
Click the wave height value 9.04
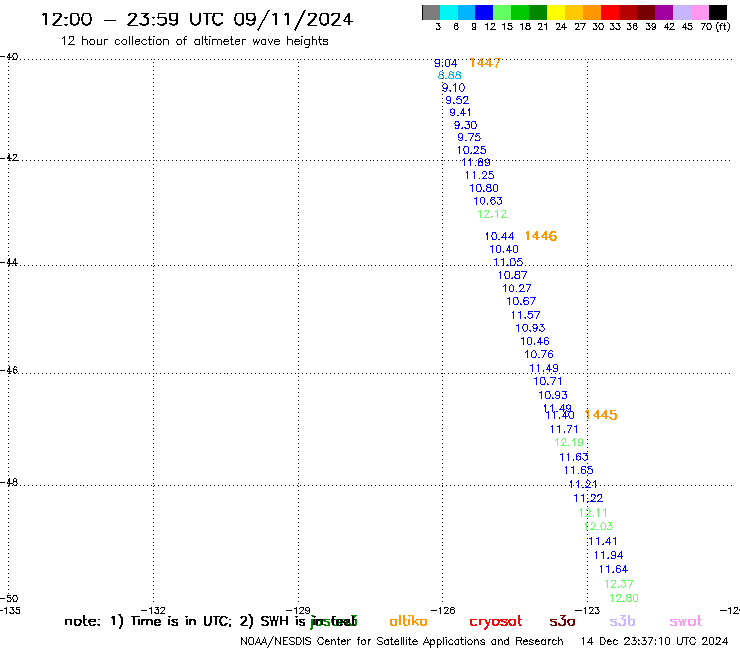(x=446, y=63)
